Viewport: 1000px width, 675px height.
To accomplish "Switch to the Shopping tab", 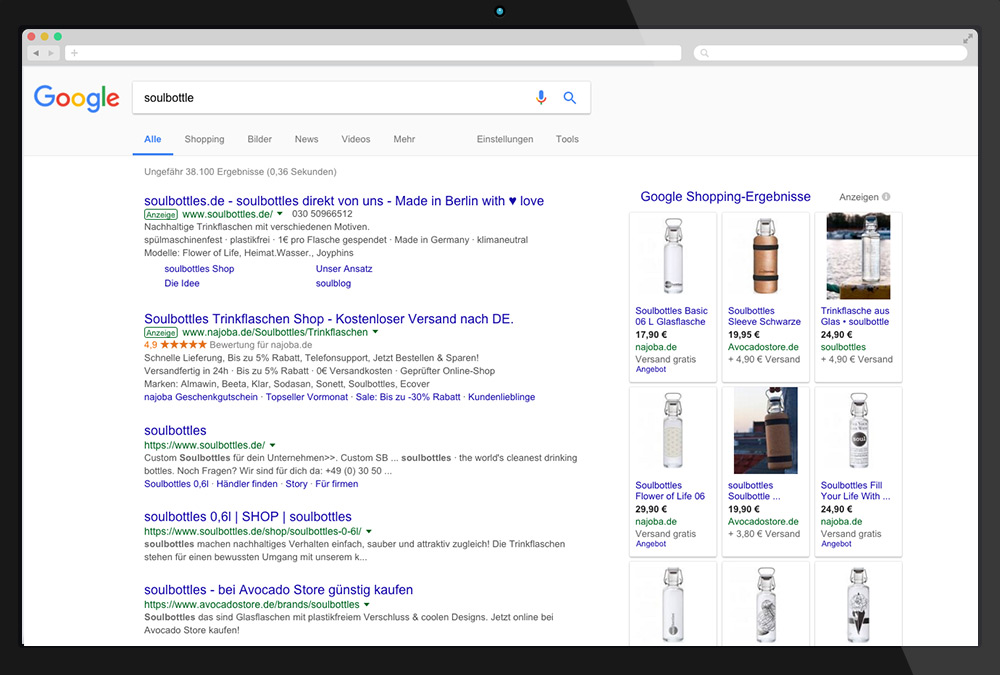I will 204,139.
